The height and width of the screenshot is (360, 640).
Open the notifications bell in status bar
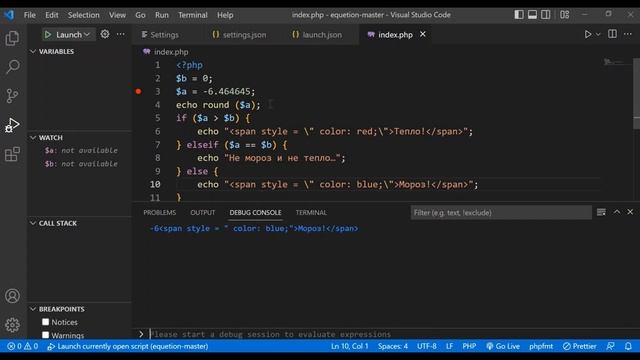point(628,346)
